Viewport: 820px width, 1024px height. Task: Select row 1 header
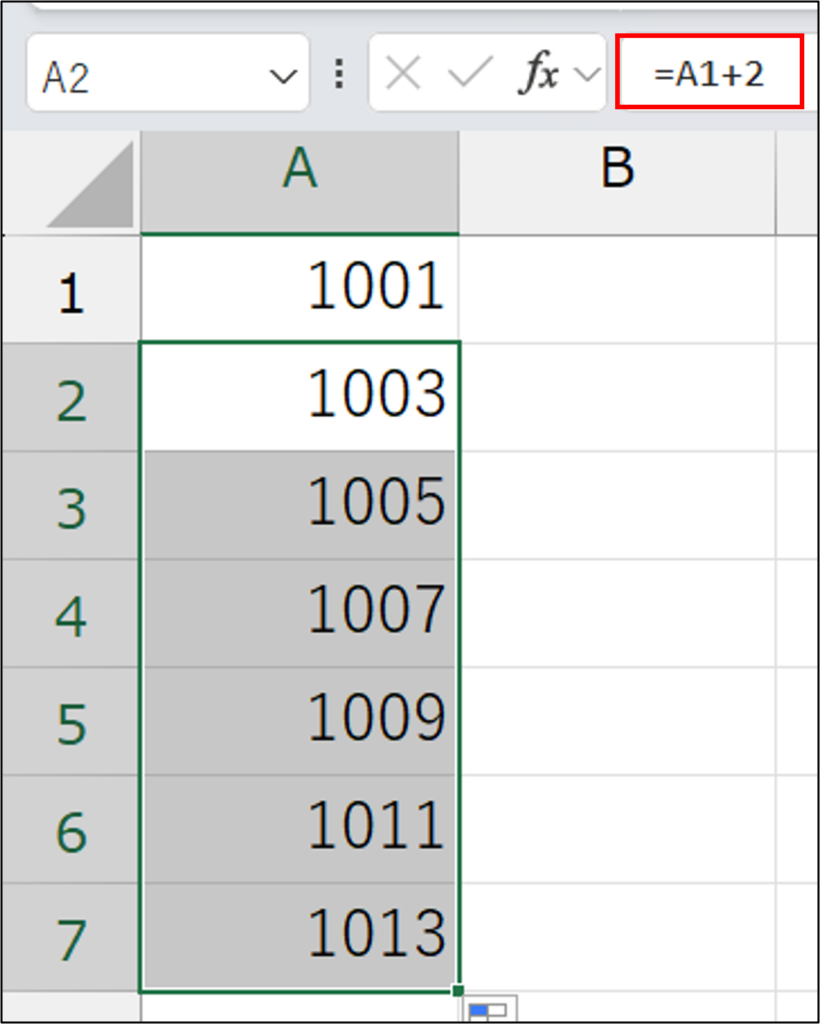70,292
